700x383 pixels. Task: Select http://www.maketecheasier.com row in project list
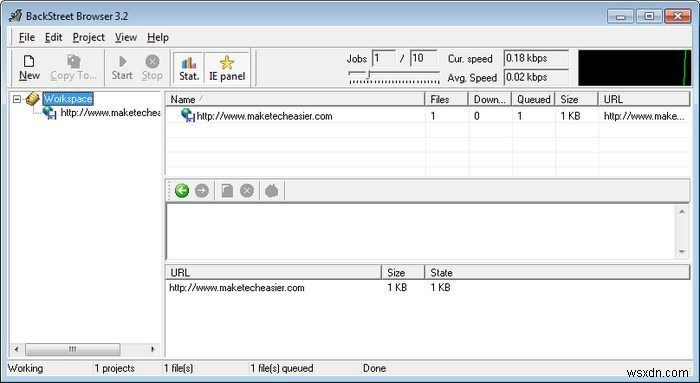(428, 116)
